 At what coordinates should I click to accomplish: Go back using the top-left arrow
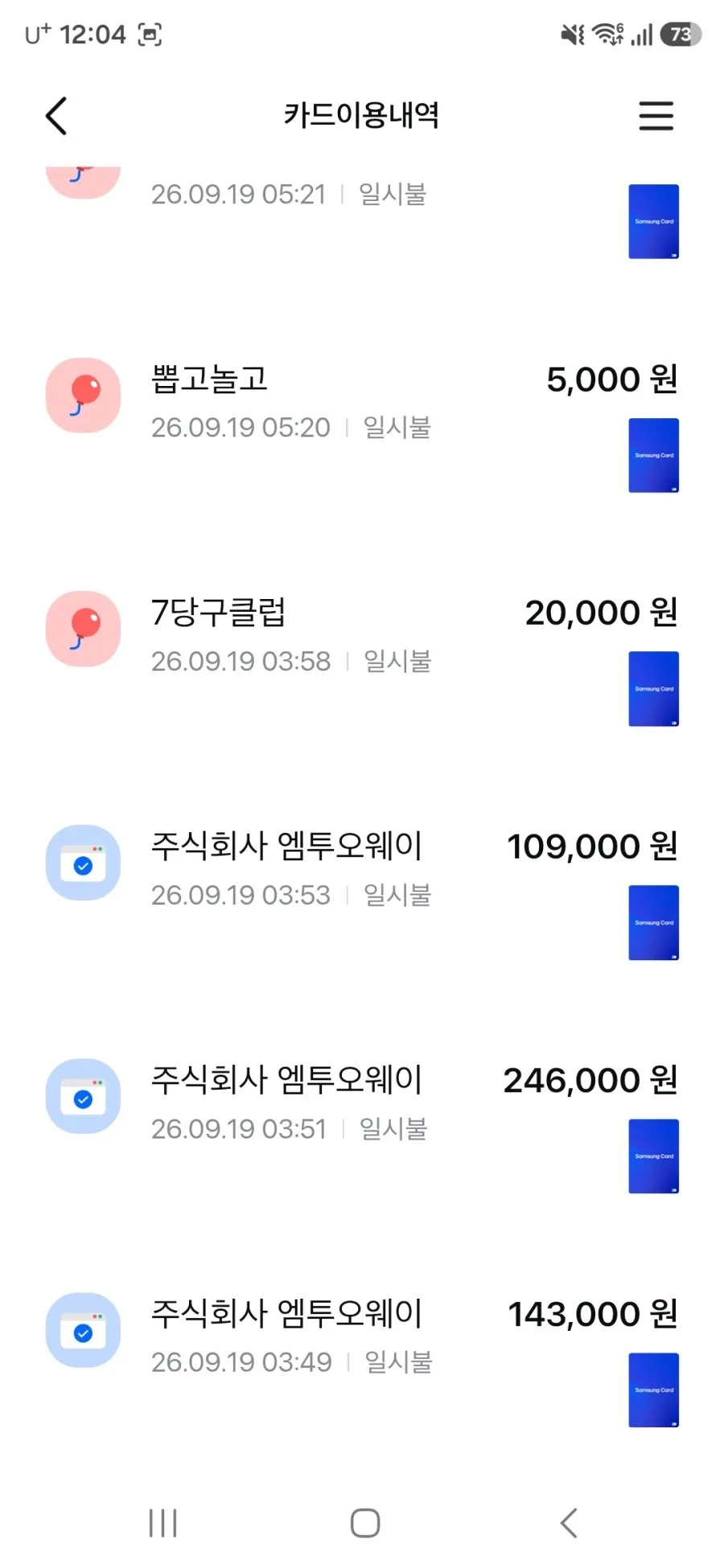[56, 116]
